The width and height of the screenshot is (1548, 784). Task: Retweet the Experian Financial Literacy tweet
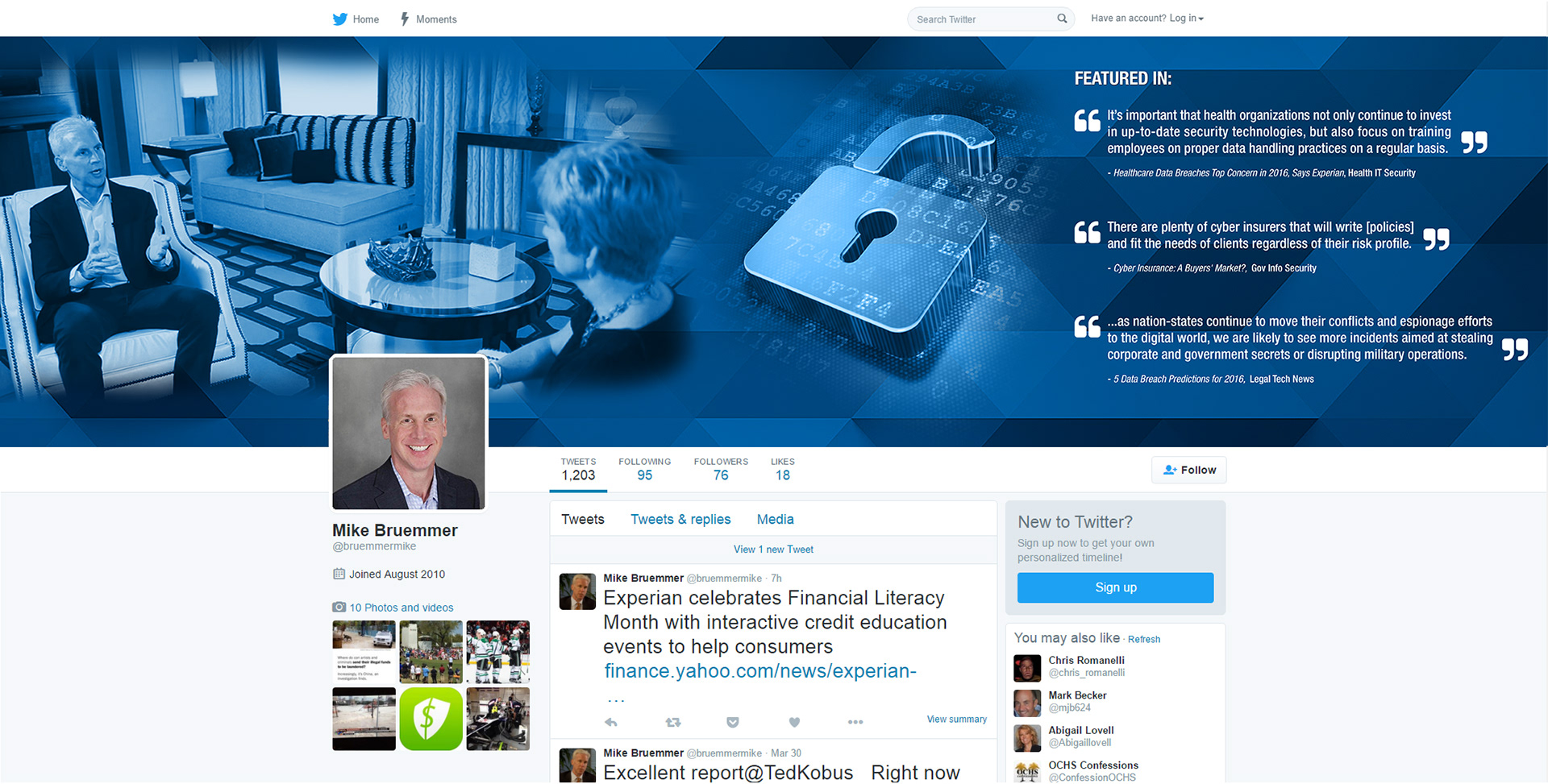[x=672, y=722]
